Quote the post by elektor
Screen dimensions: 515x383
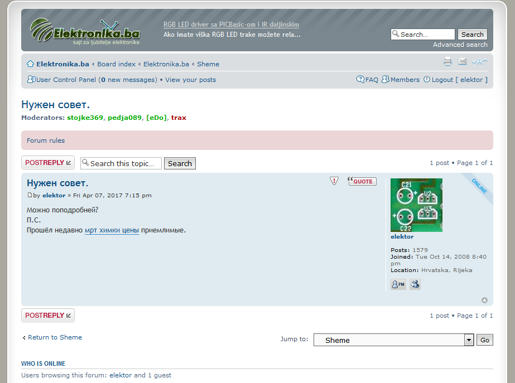tap(362, 181)
